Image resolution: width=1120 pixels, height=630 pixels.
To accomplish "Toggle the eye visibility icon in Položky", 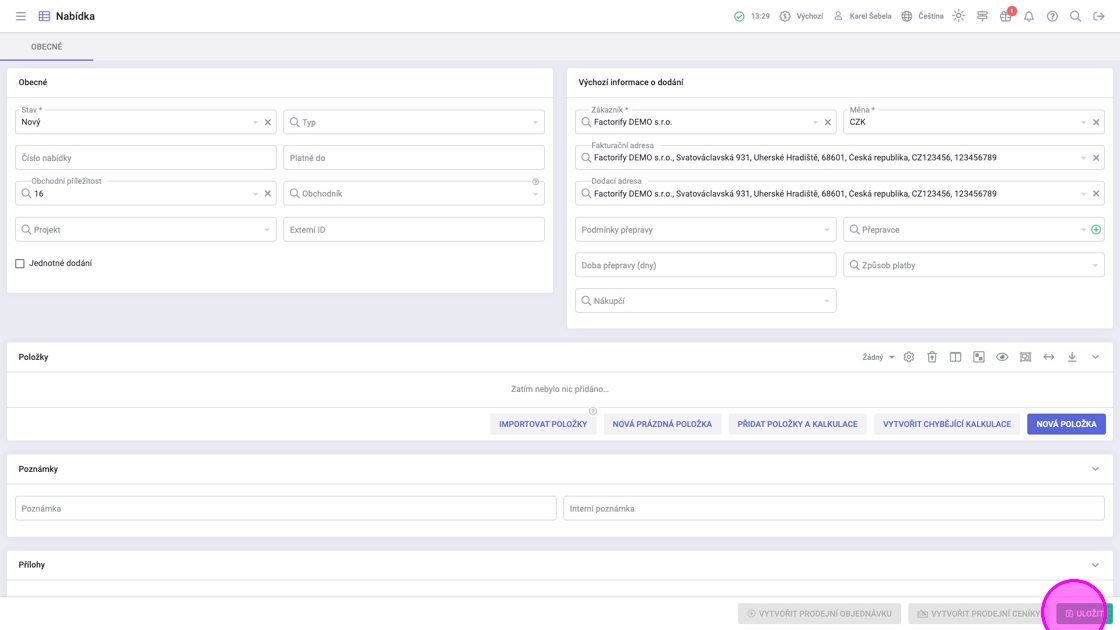I will (x=1002, y=357).
